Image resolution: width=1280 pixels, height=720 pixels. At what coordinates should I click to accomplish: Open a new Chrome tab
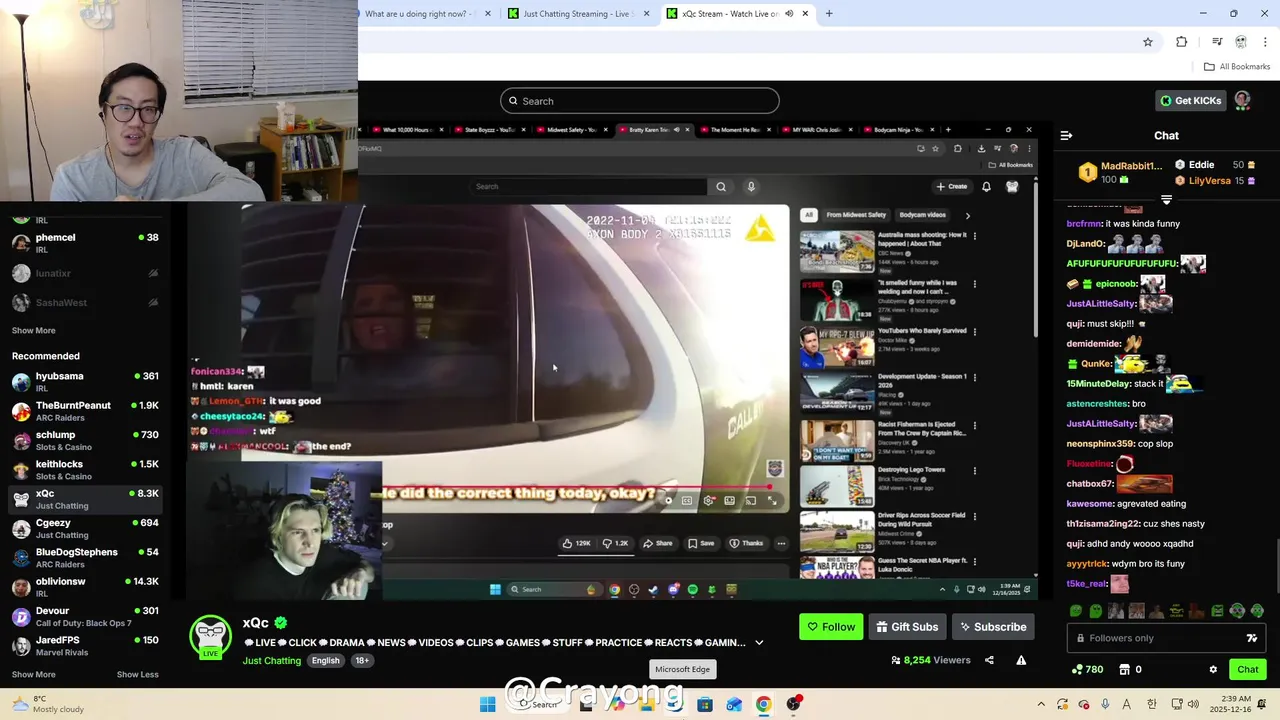(x=829, y=14)
